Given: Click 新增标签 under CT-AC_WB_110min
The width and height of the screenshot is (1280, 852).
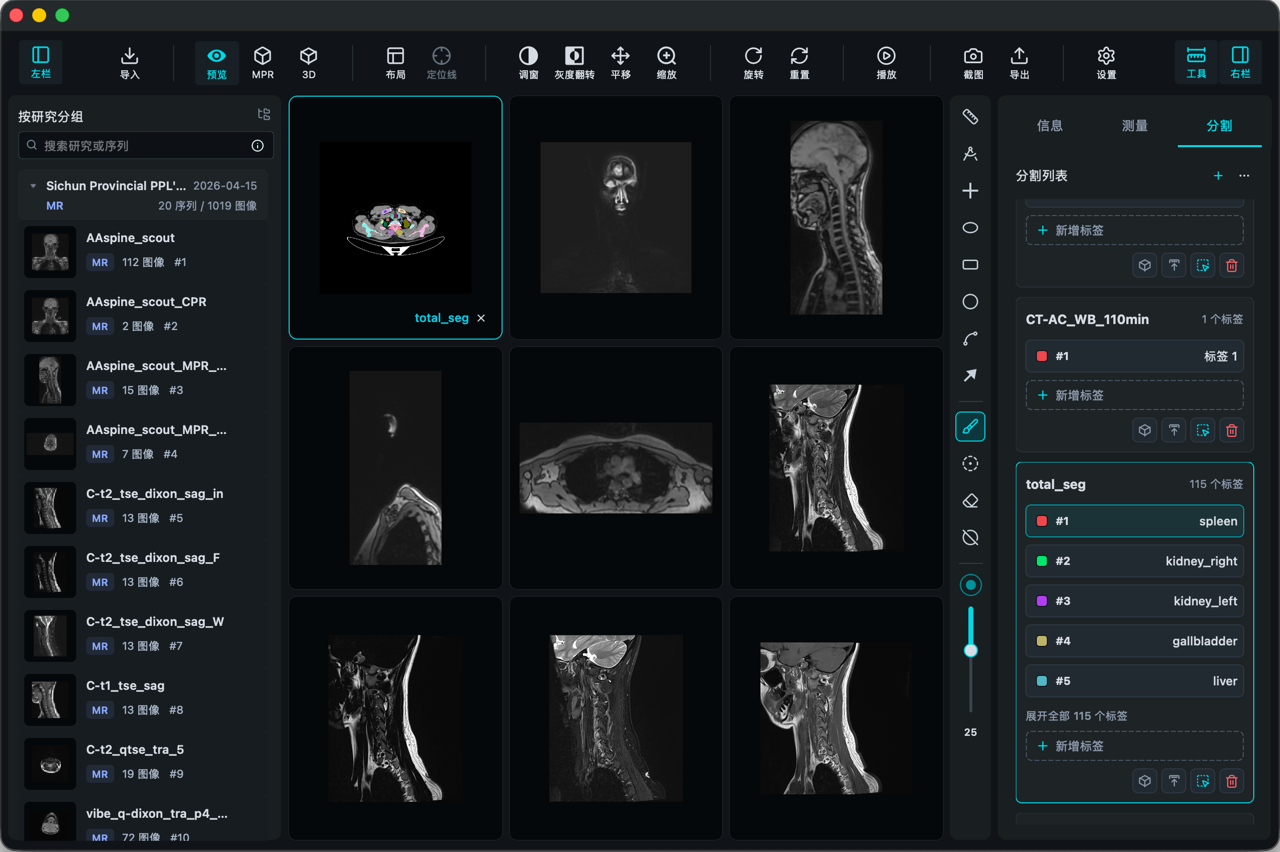Looking at the screenshot, I should (x=1135, y=395).
